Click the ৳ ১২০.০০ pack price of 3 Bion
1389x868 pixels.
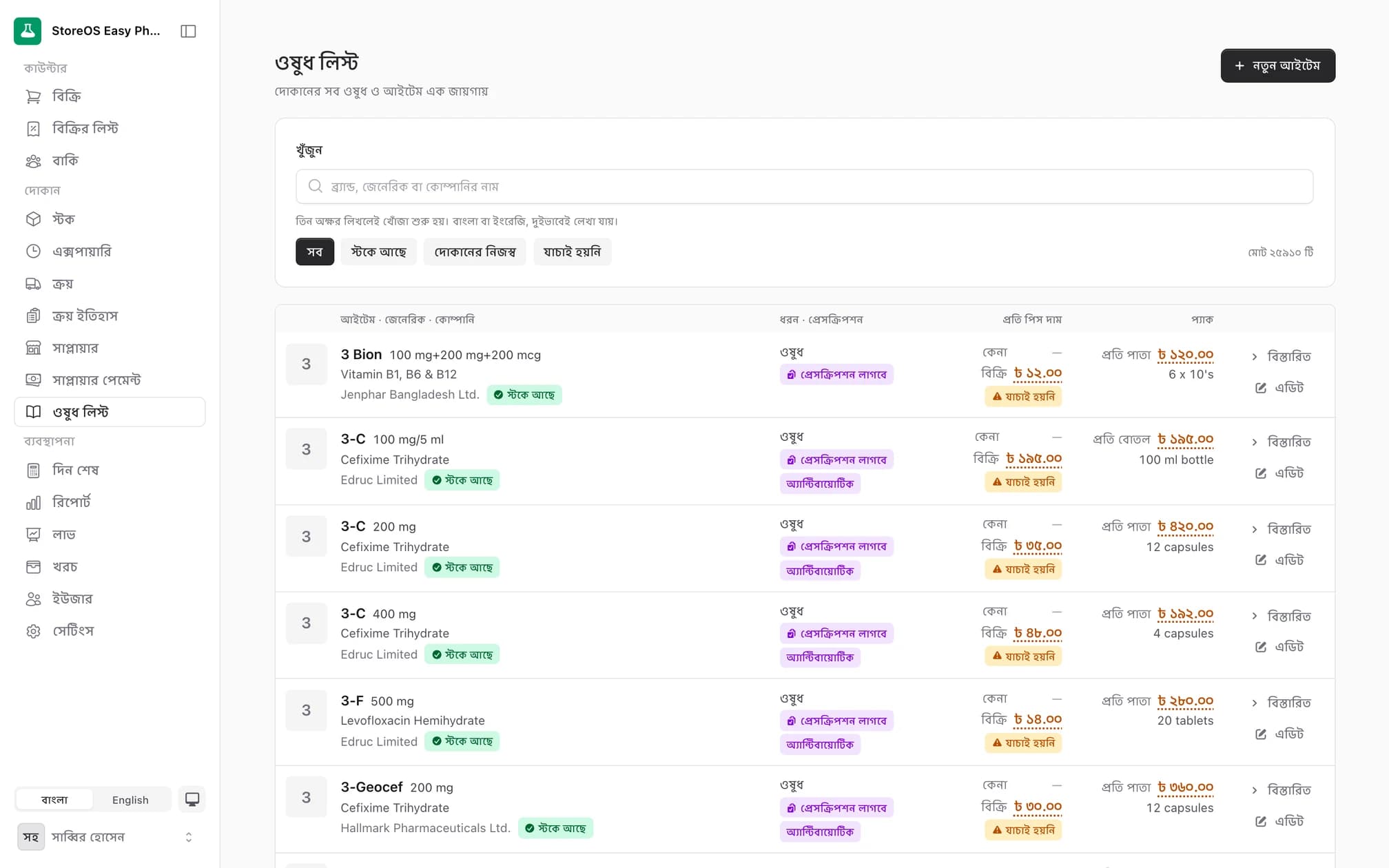(1185, 355)
